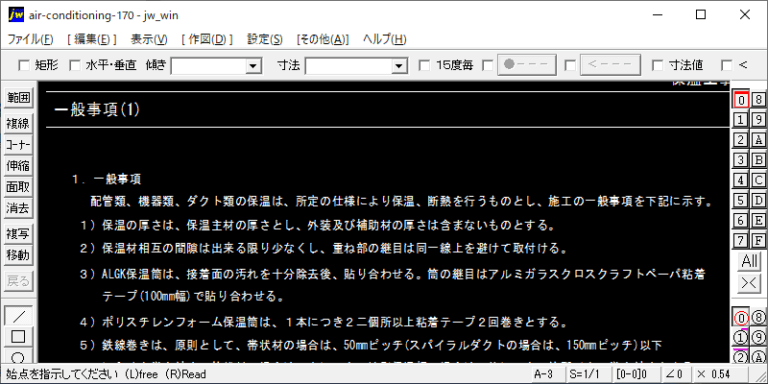Open the [その他(A)] menu
The width and height of the screenshot is (768, 384).
click(x=323, y=39)
